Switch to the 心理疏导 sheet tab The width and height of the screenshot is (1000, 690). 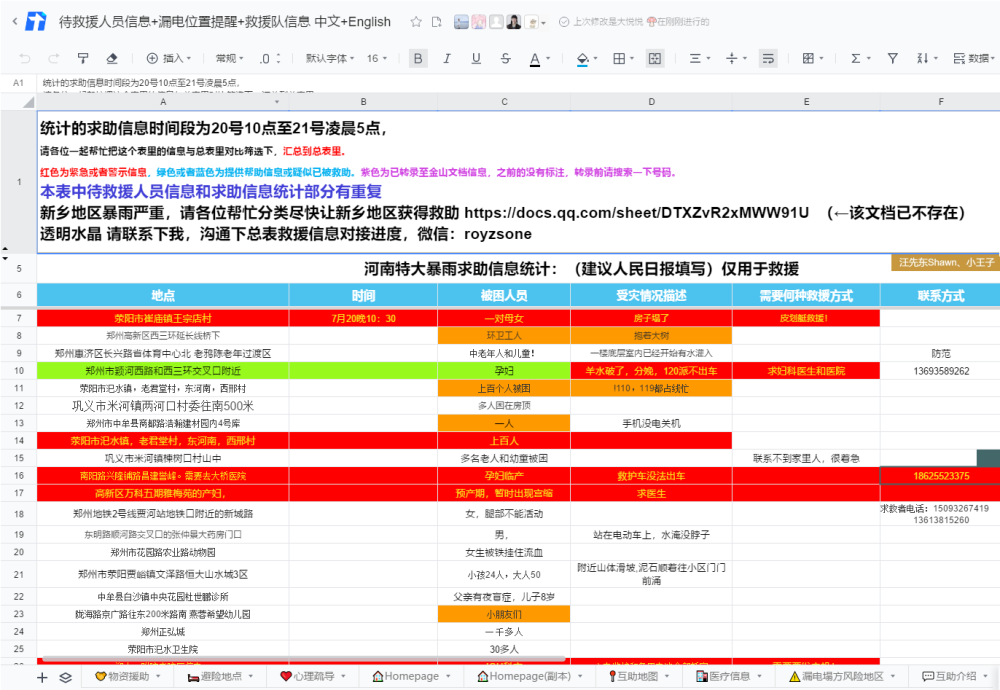[x=313, y=676]
